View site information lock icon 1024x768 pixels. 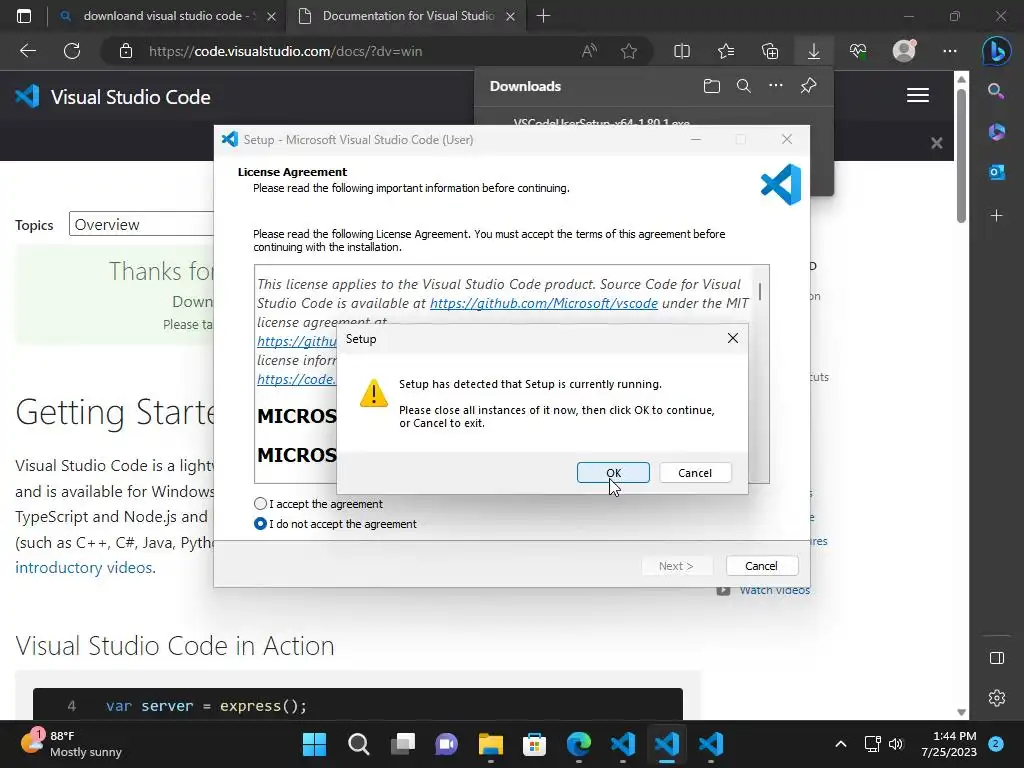tap(126, 51)
